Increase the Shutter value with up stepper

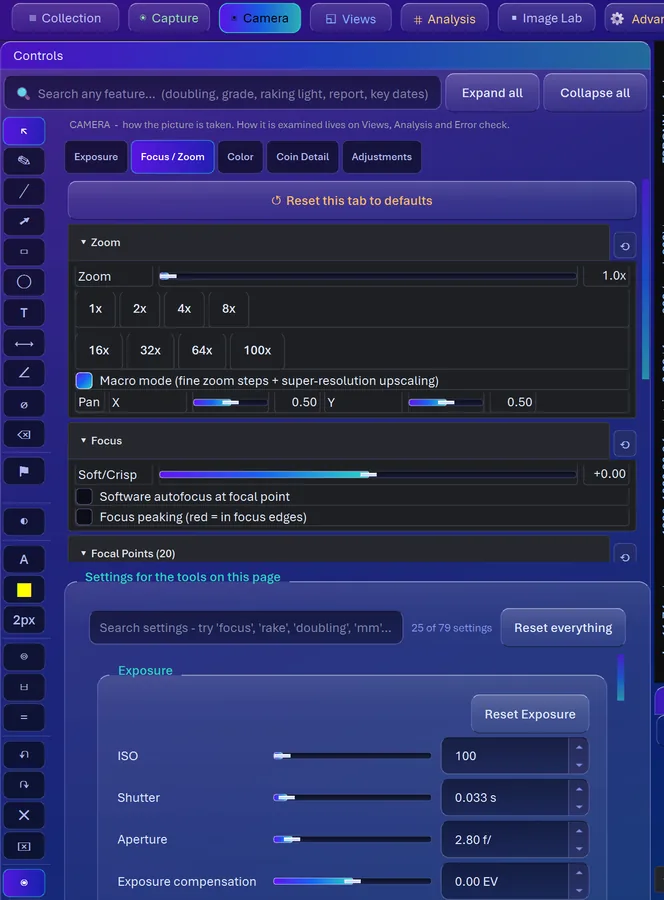578,789
